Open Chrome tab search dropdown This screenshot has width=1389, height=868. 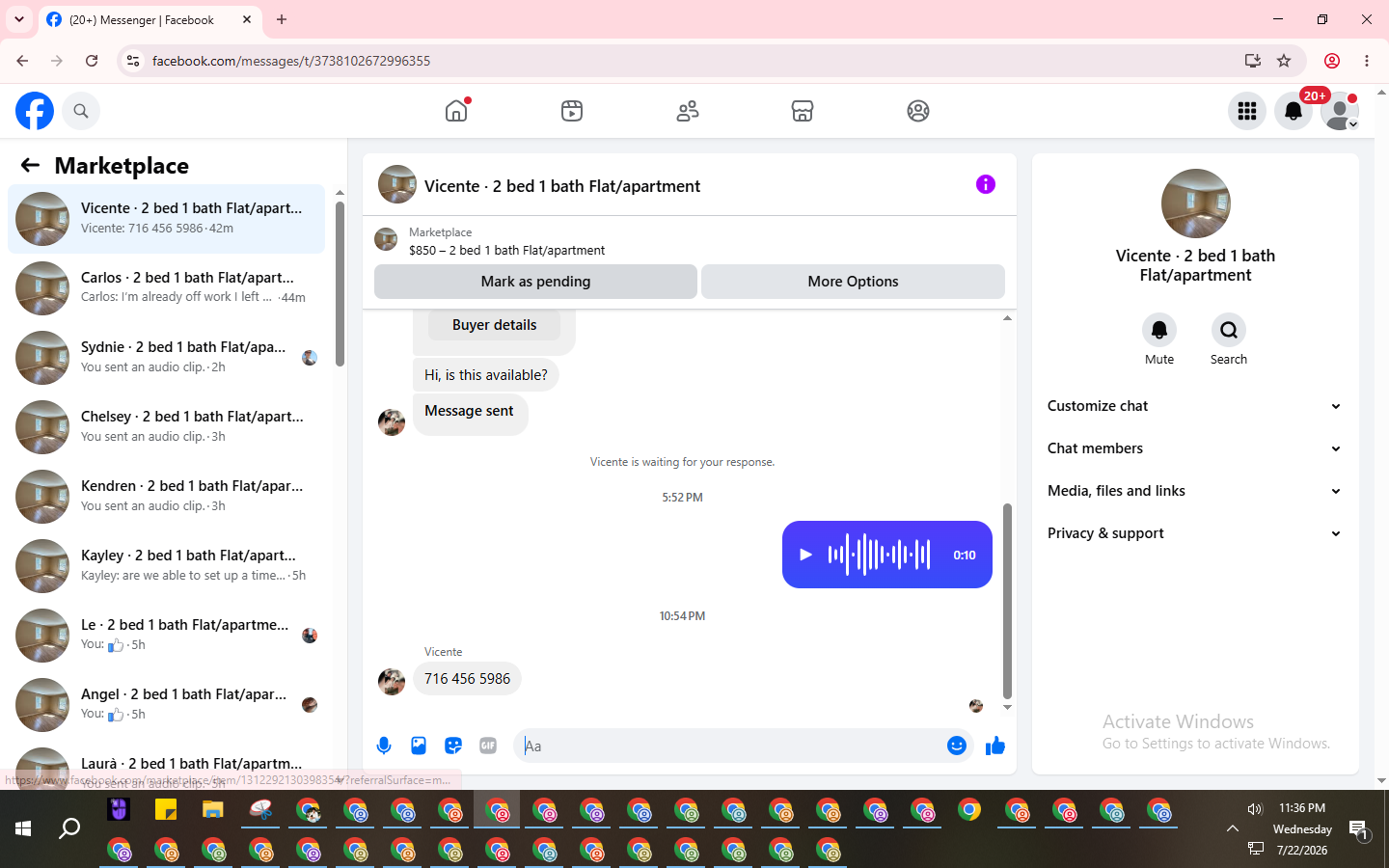[19, 19]
